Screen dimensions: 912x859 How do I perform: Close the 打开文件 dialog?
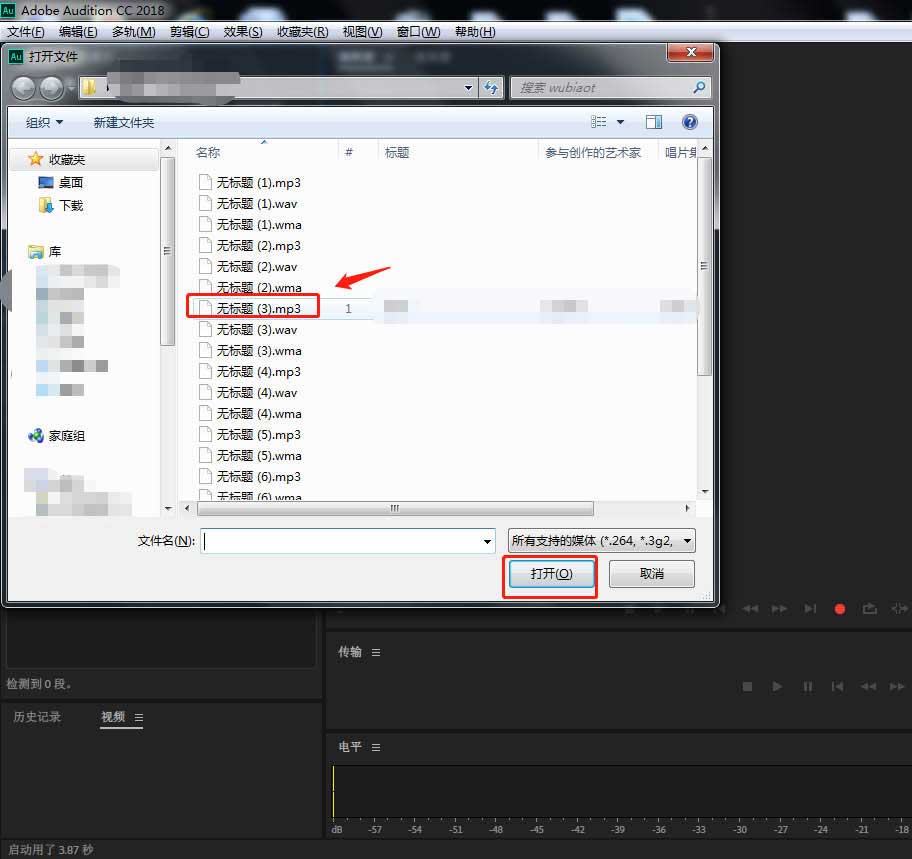(691, 52)
